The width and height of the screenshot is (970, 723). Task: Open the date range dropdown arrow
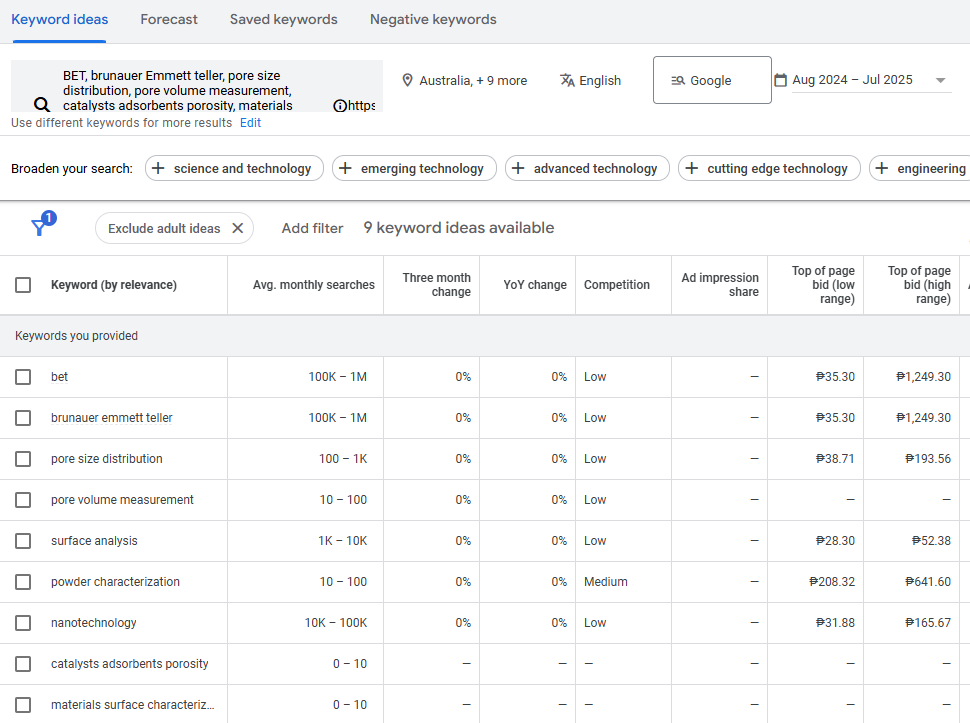point(940,80)
